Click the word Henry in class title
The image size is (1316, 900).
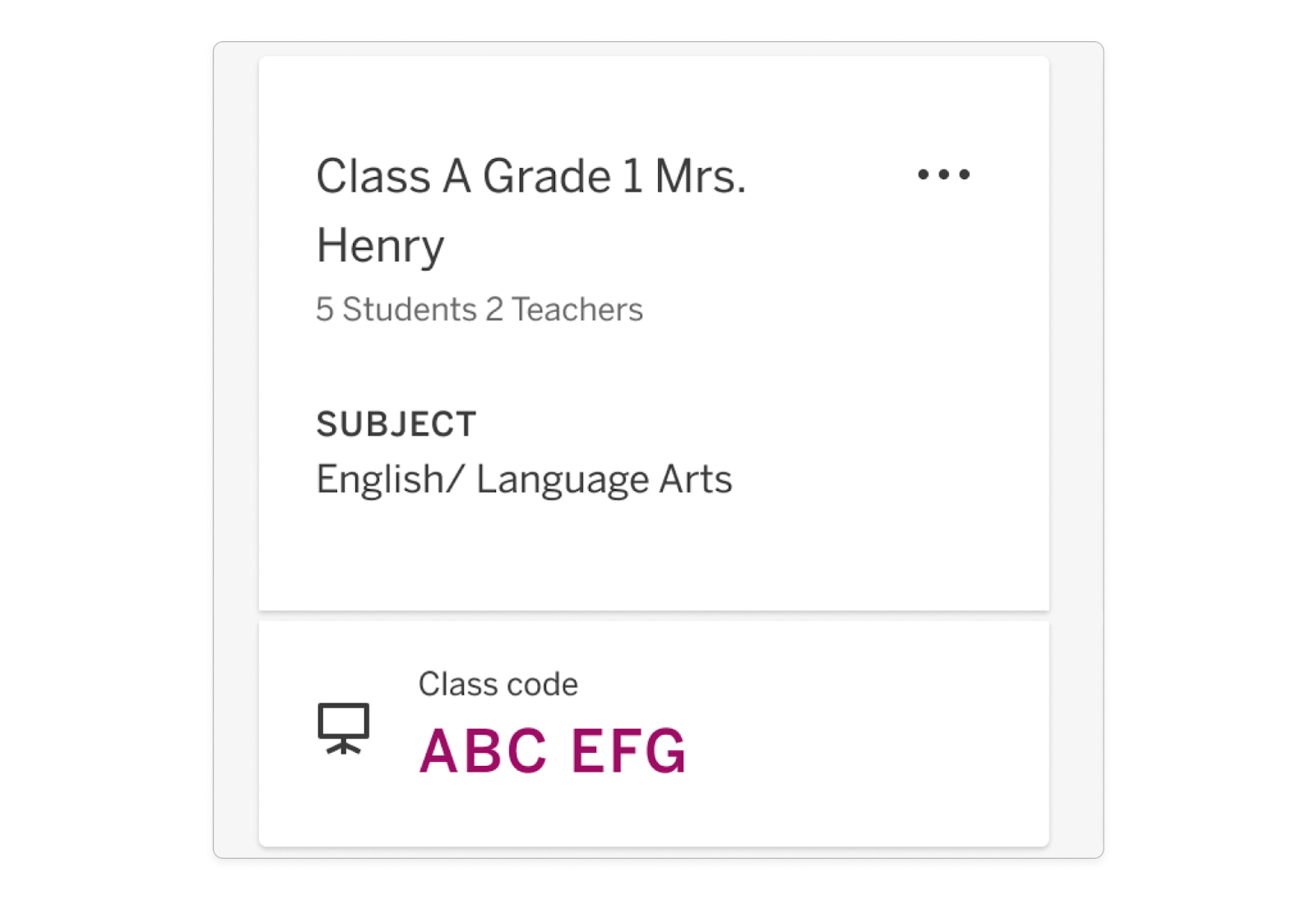380,247
